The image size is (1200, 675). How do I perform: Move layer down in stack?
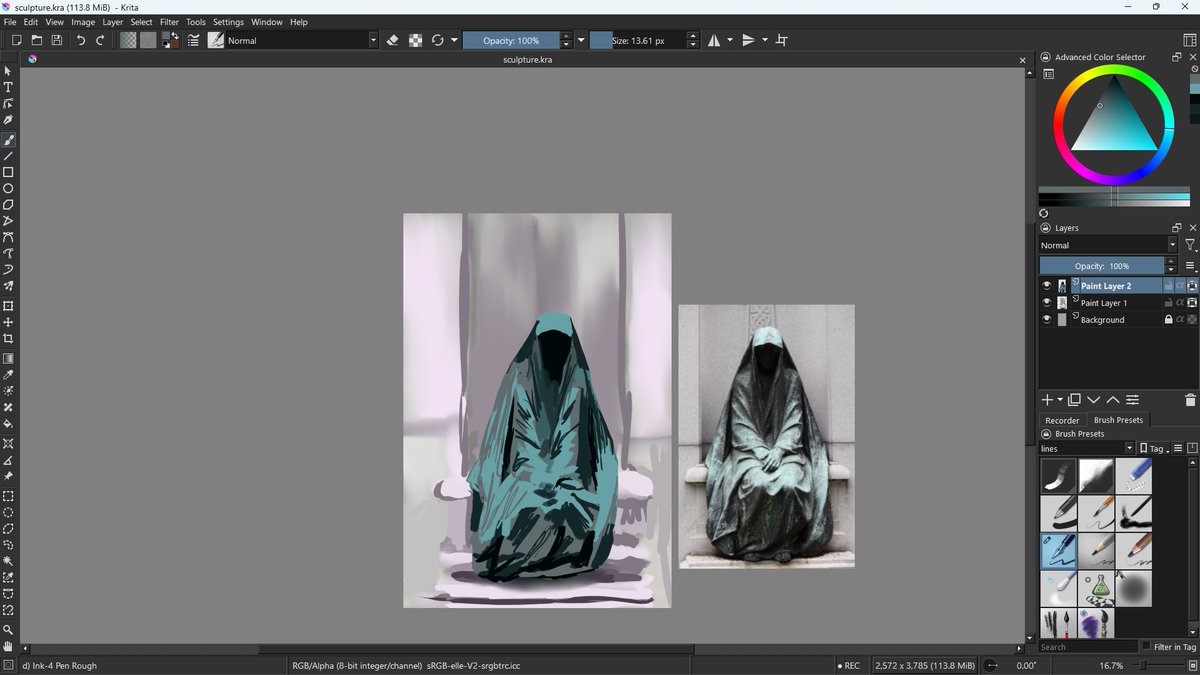pyautogui.click(x=1093, y=400)
